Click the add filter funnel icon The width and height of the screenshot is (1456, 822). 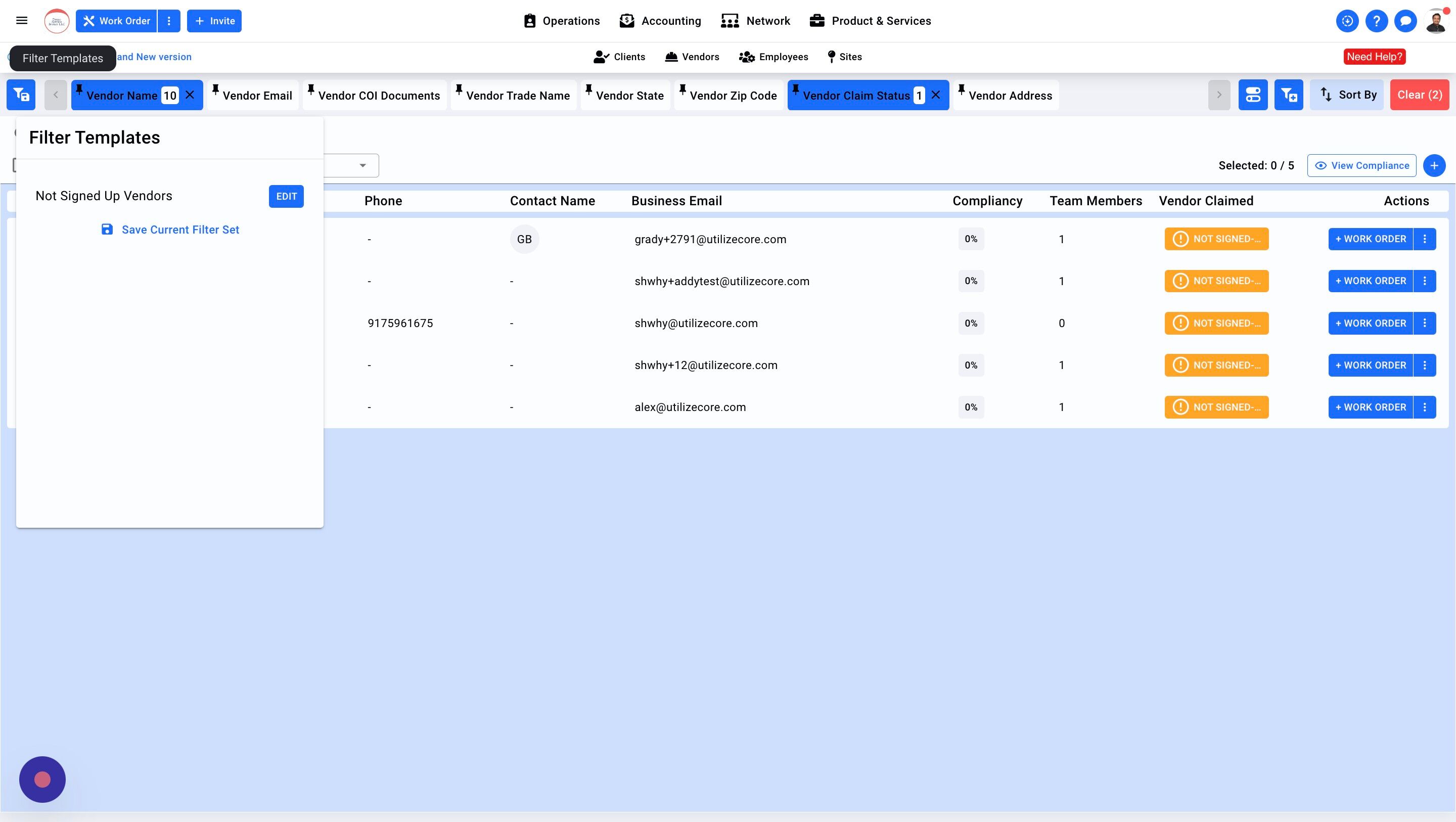pos(1288,95)
